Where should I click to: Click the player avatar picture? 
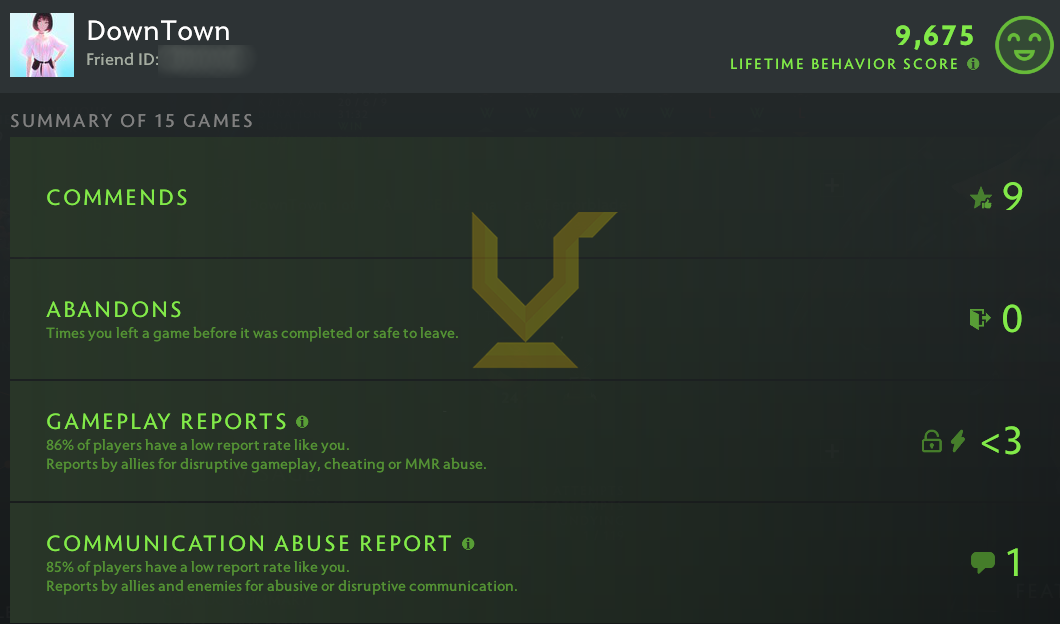42,44
